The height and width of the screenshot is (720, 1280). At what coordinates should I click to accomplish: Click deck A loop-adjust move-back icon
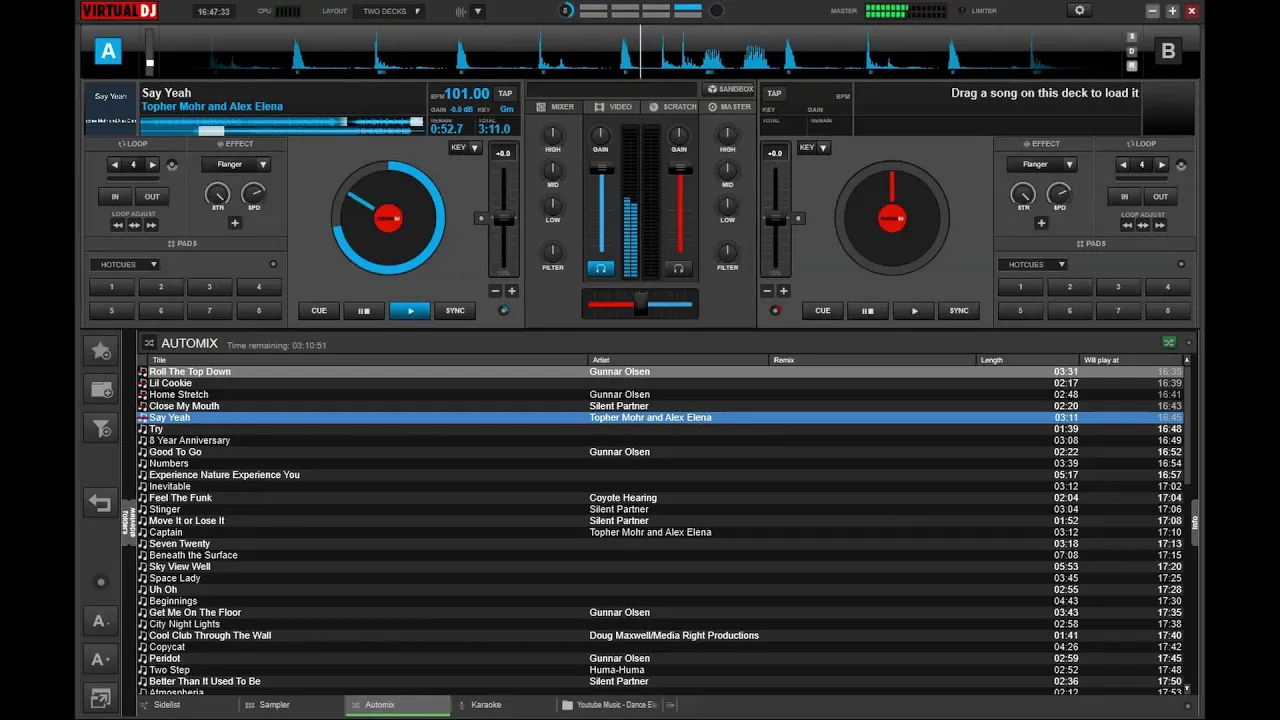coord(118,225)
